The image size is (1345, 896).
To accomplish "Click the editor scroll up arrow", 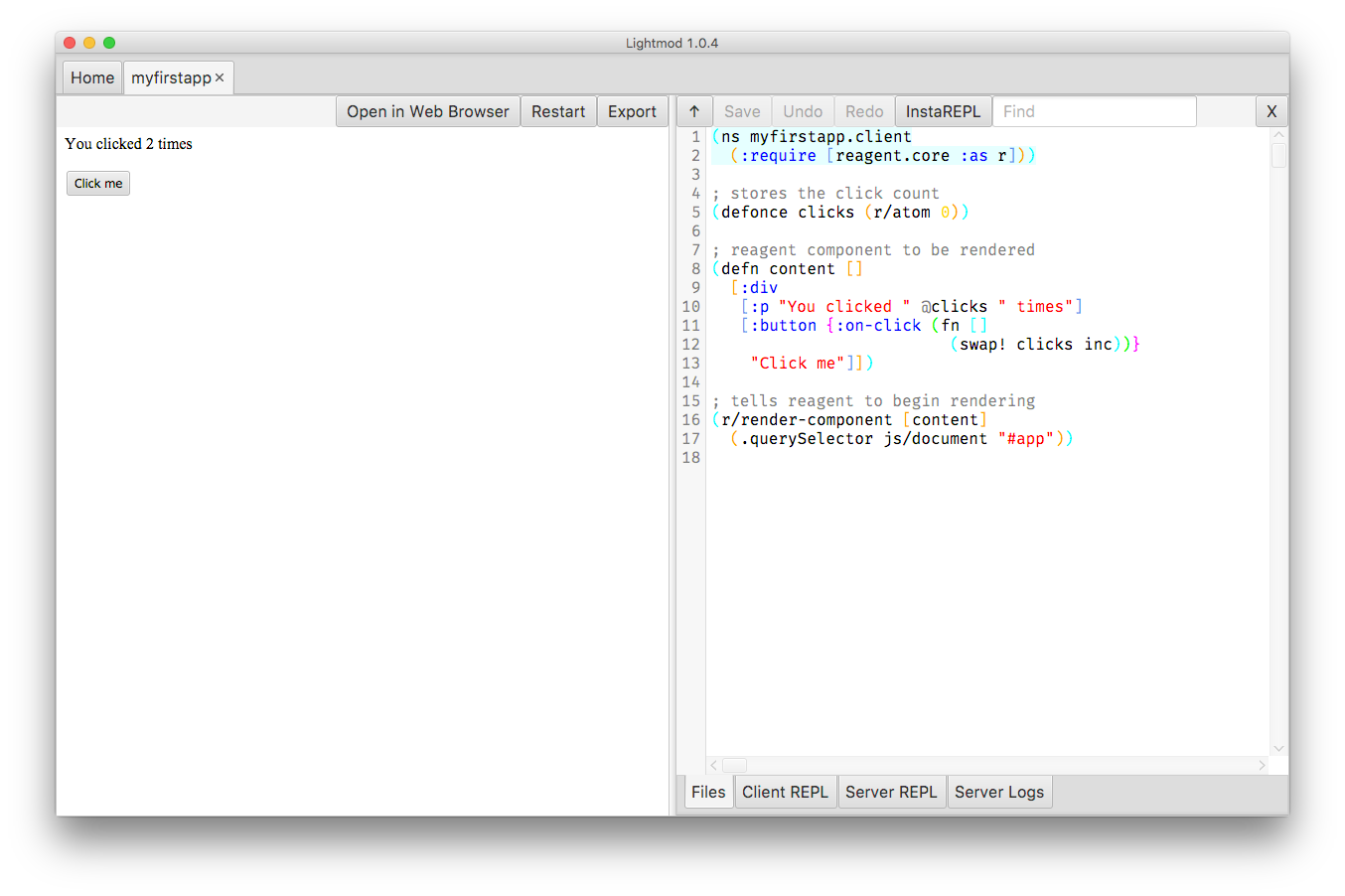I will [x=1279, y=135].
